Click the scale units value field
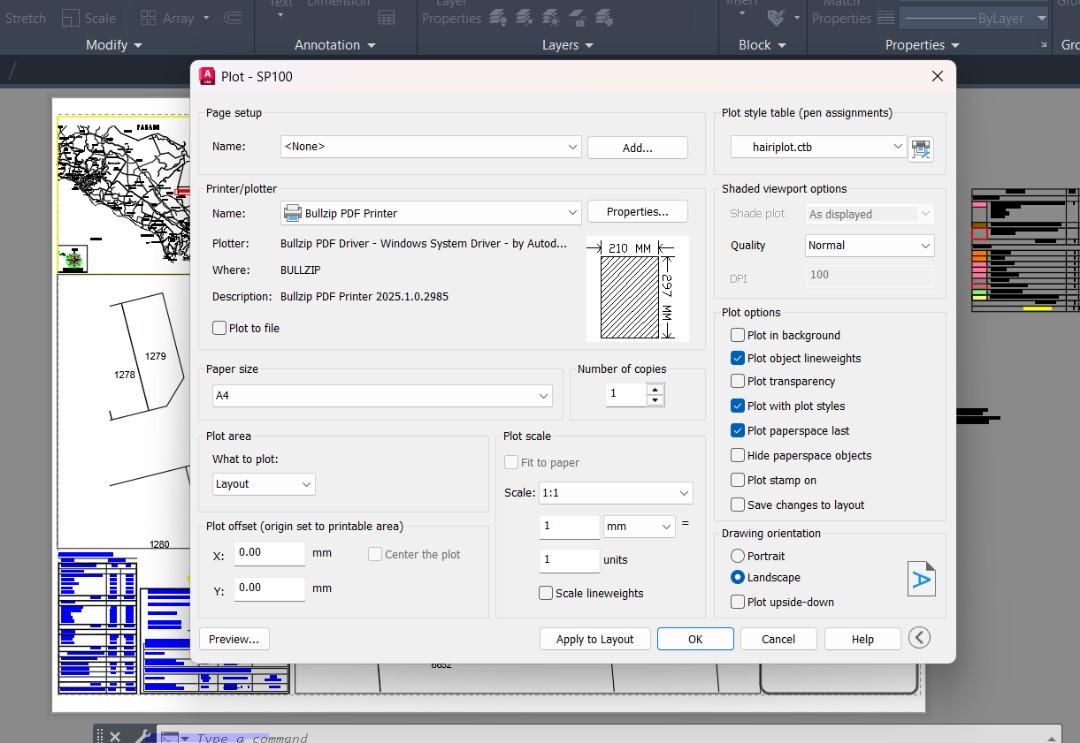Viewport: 1080px width, 743px height. [x=570, y=560]
